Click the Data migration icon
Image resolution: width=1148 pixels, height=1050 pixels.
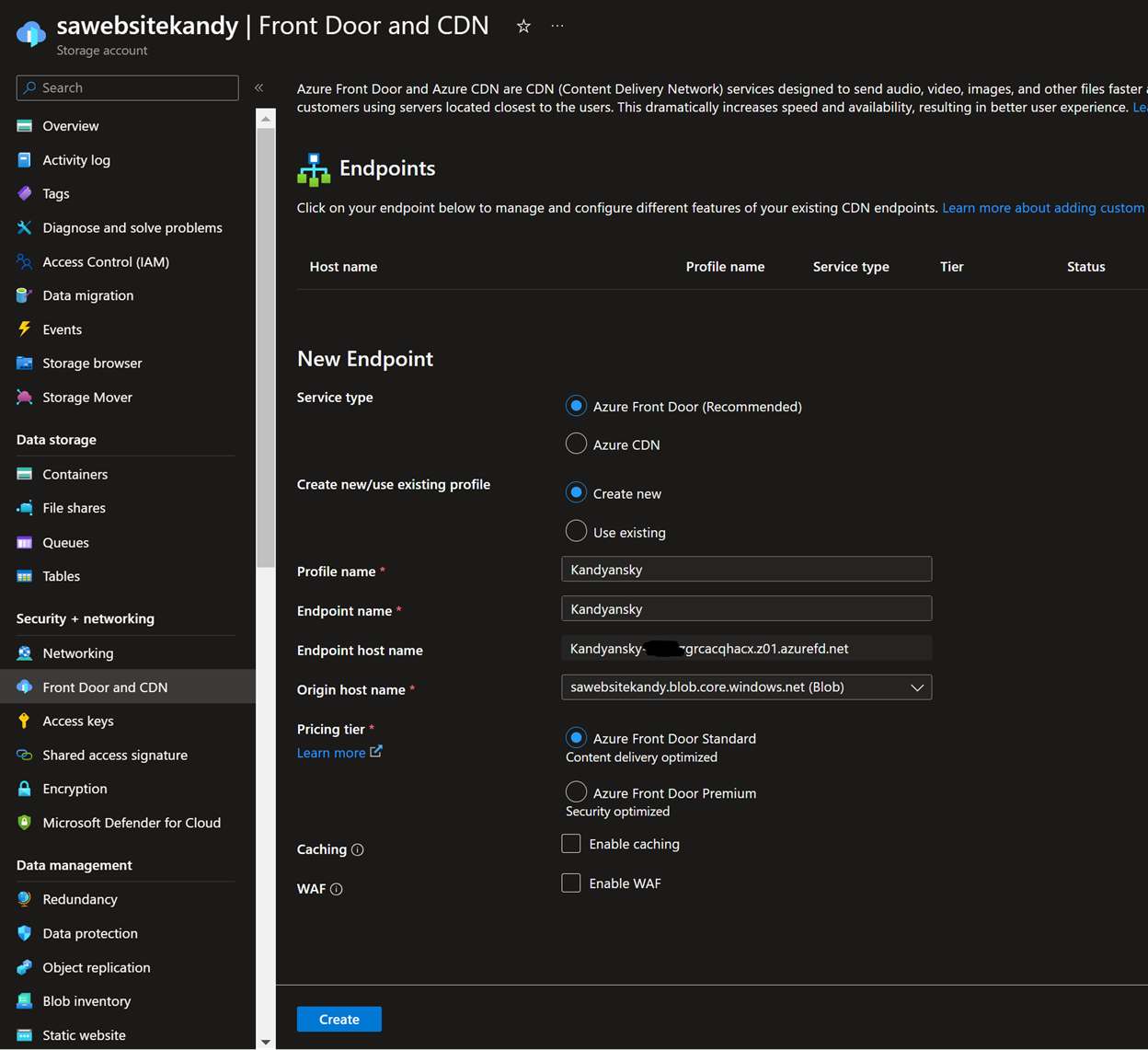(x=25, y=295)
